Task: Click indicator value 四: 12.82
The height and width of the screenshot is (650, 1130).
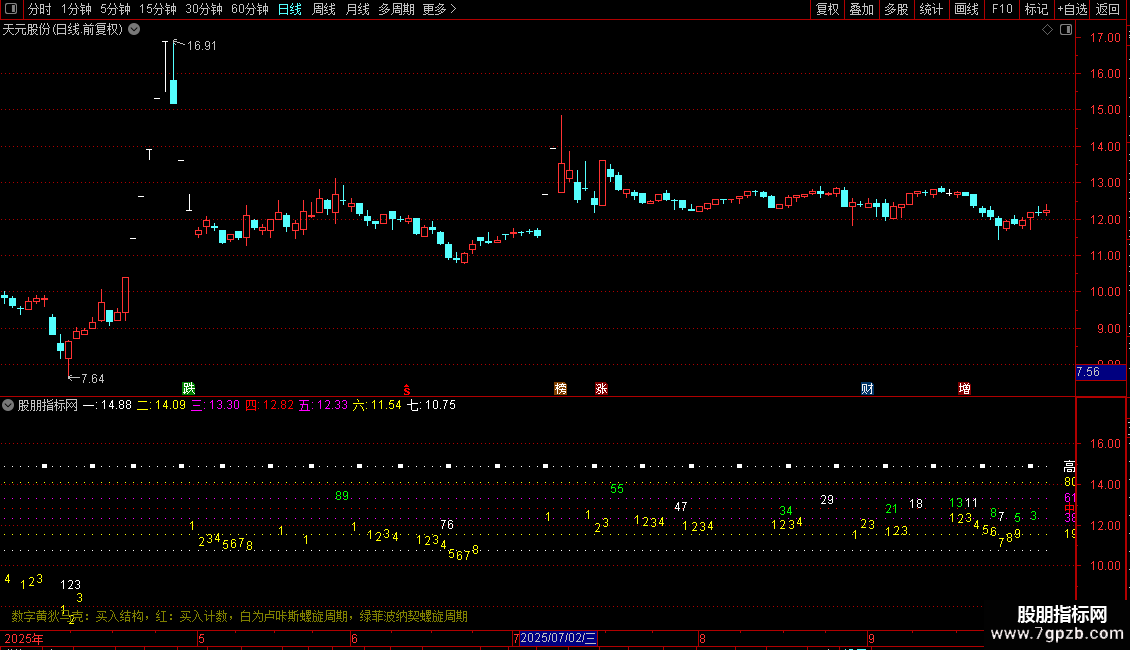Action: pos(270,405)
